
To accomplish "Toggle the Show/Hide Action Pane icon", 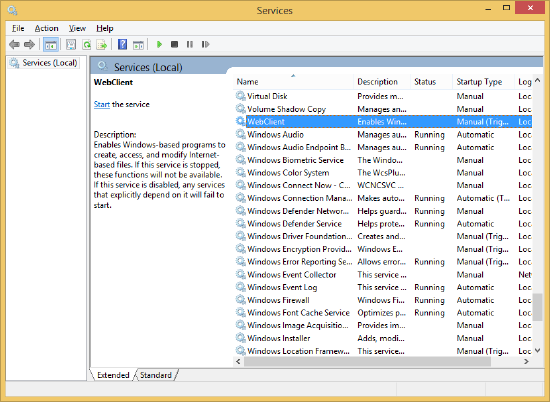I will [x=138, y=45].
